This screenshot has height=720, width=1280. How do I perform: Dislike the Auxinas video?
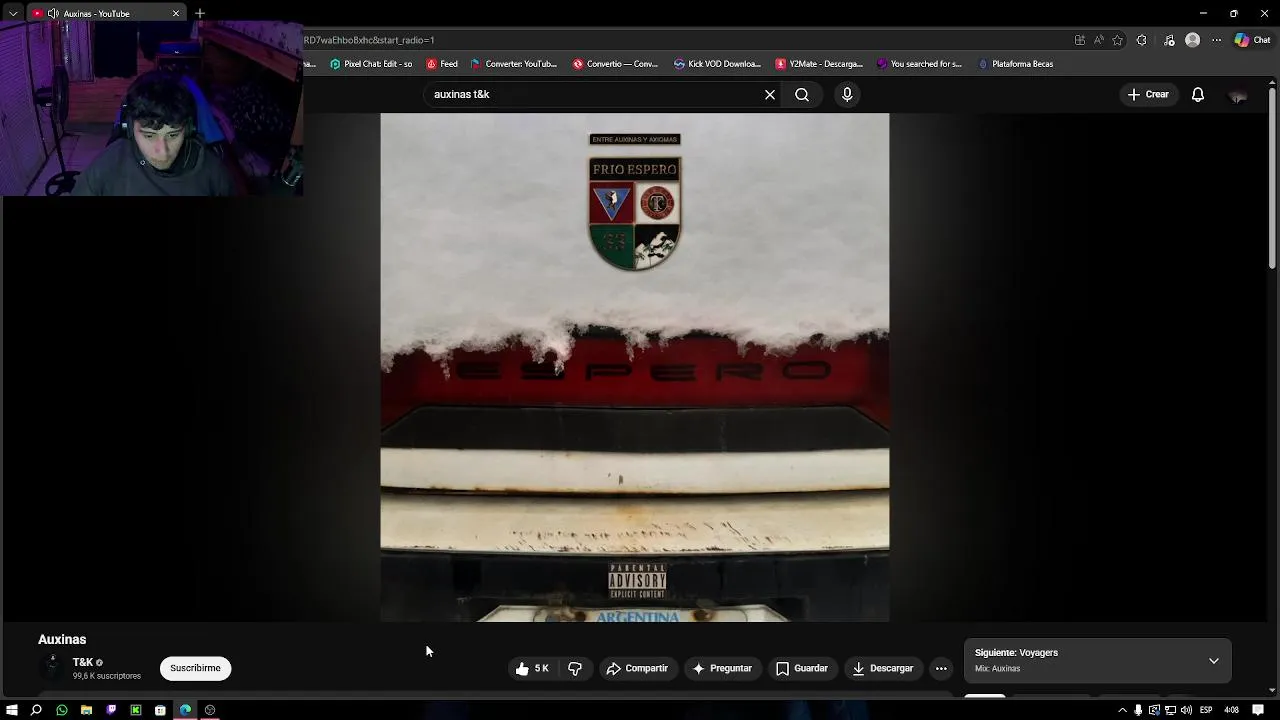[575, 668]
